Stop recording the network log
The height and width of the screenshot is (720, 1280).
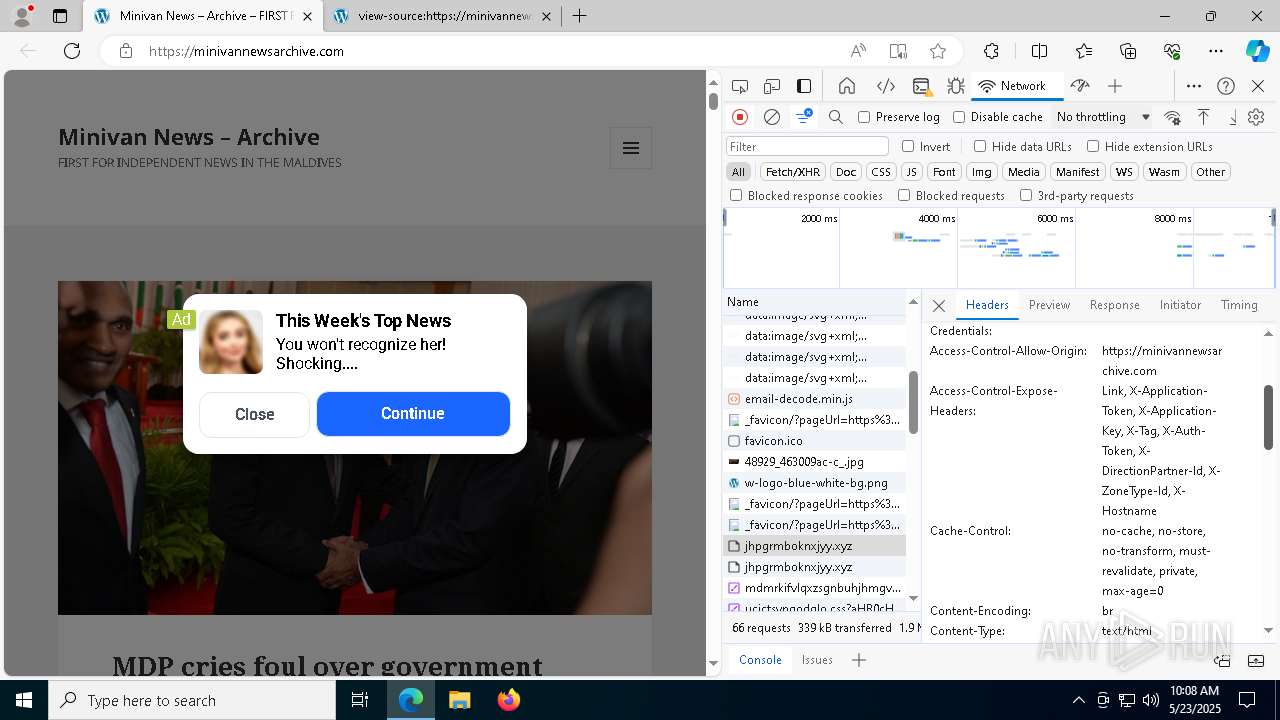[x=740, y=117]
